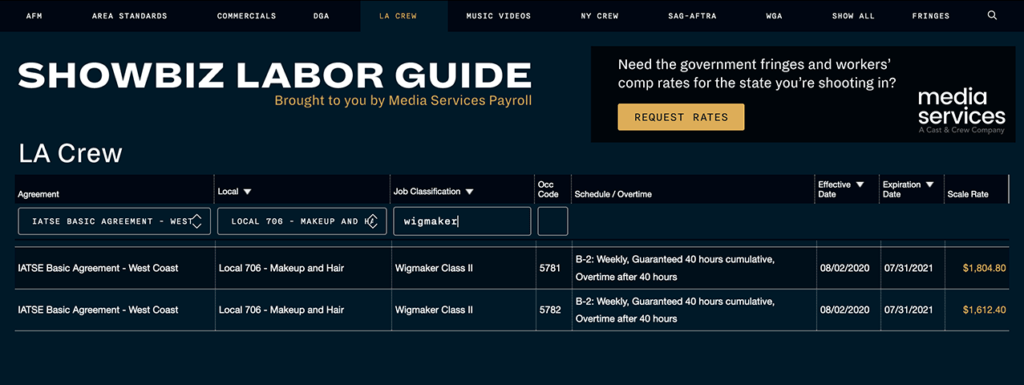Image resolution: width=1024 pixels, height=385 pixels.
Task: Select the Show All tab
Action: click(853, 16)
